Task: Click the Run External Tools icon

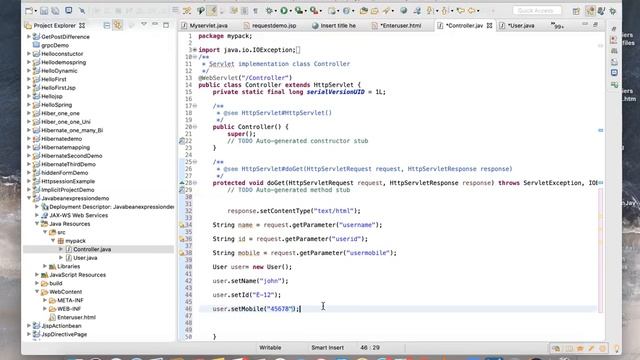Action: pyautogui.click(x=313, y=11)
